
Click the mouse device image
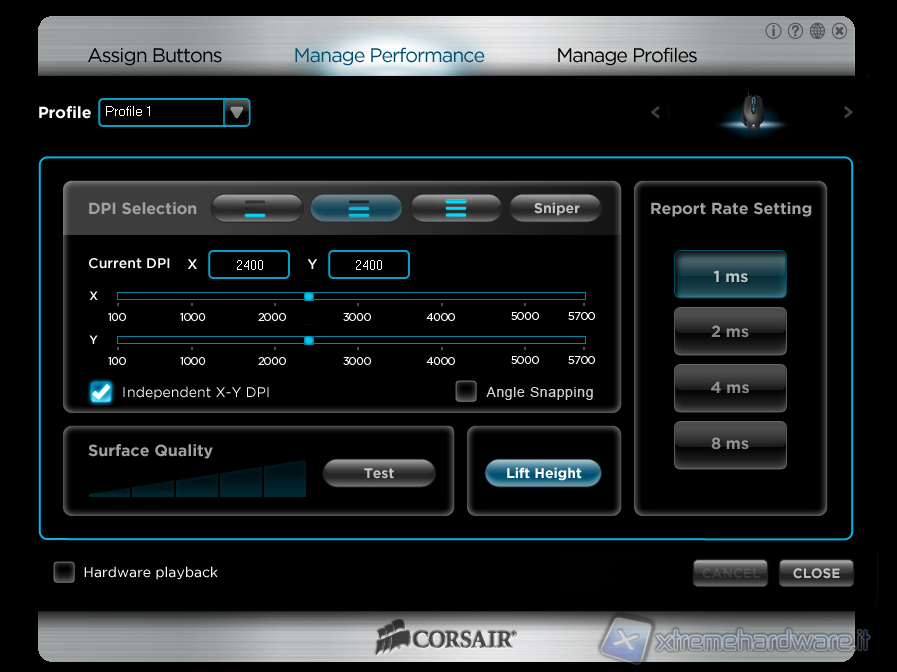752,110
